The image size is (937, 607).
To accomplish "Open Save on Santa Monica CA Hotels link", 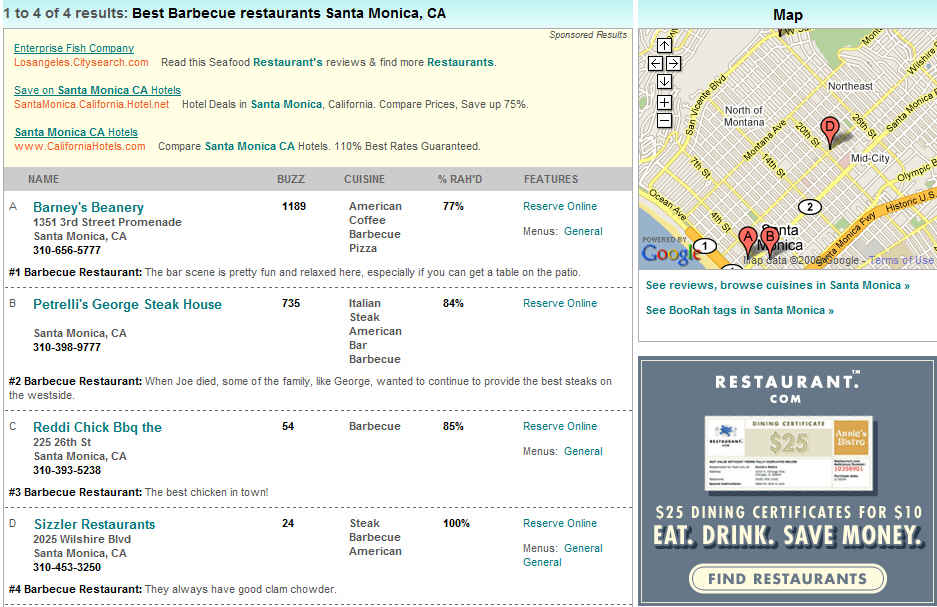I will click(97, 90).
